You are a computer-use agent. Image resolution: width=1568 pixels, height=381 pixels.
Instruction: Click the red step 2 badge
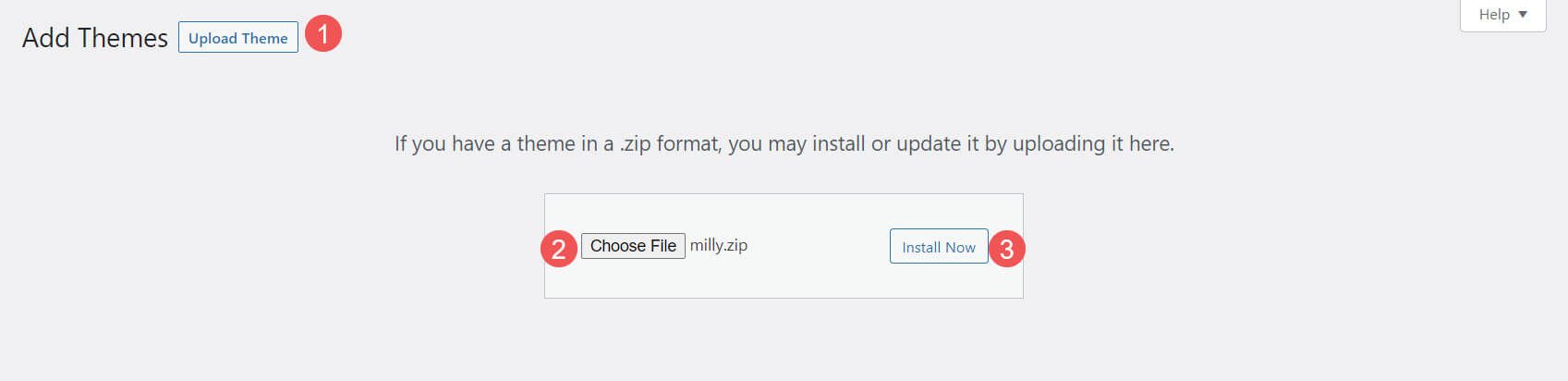pyautogui.click(x=559, y=249)
